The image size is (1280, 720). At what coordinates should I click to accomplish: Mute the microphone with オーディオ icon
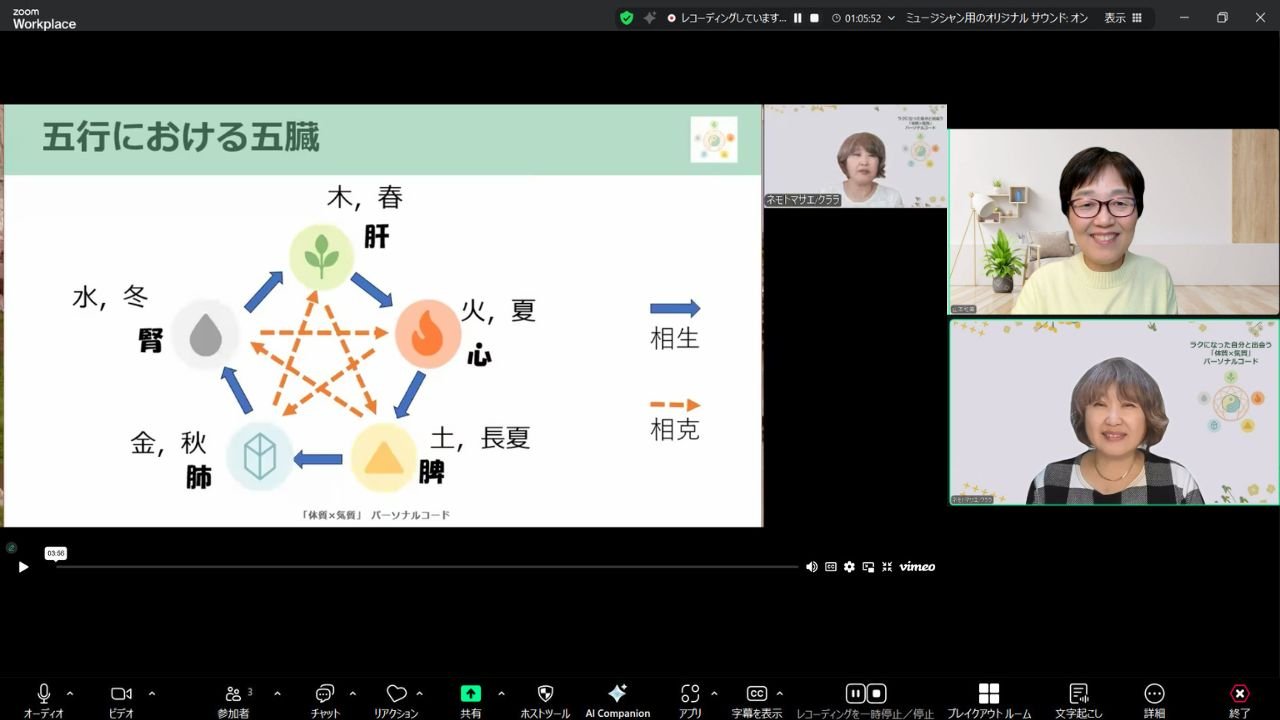coord(44,694)
